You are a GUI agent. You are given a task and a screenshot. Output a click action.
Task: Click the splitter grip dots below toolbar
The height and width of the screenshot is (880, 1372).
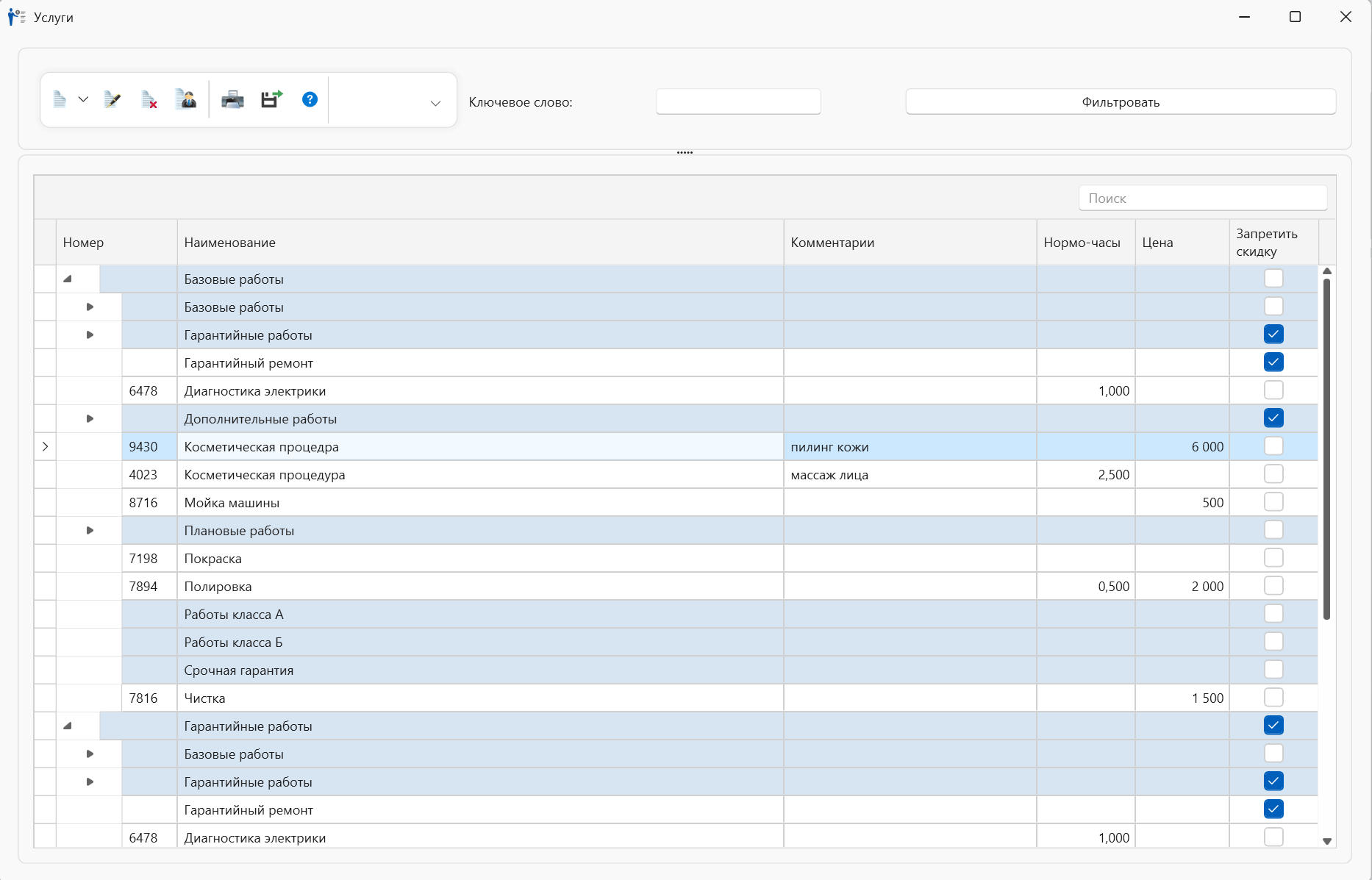685,152
